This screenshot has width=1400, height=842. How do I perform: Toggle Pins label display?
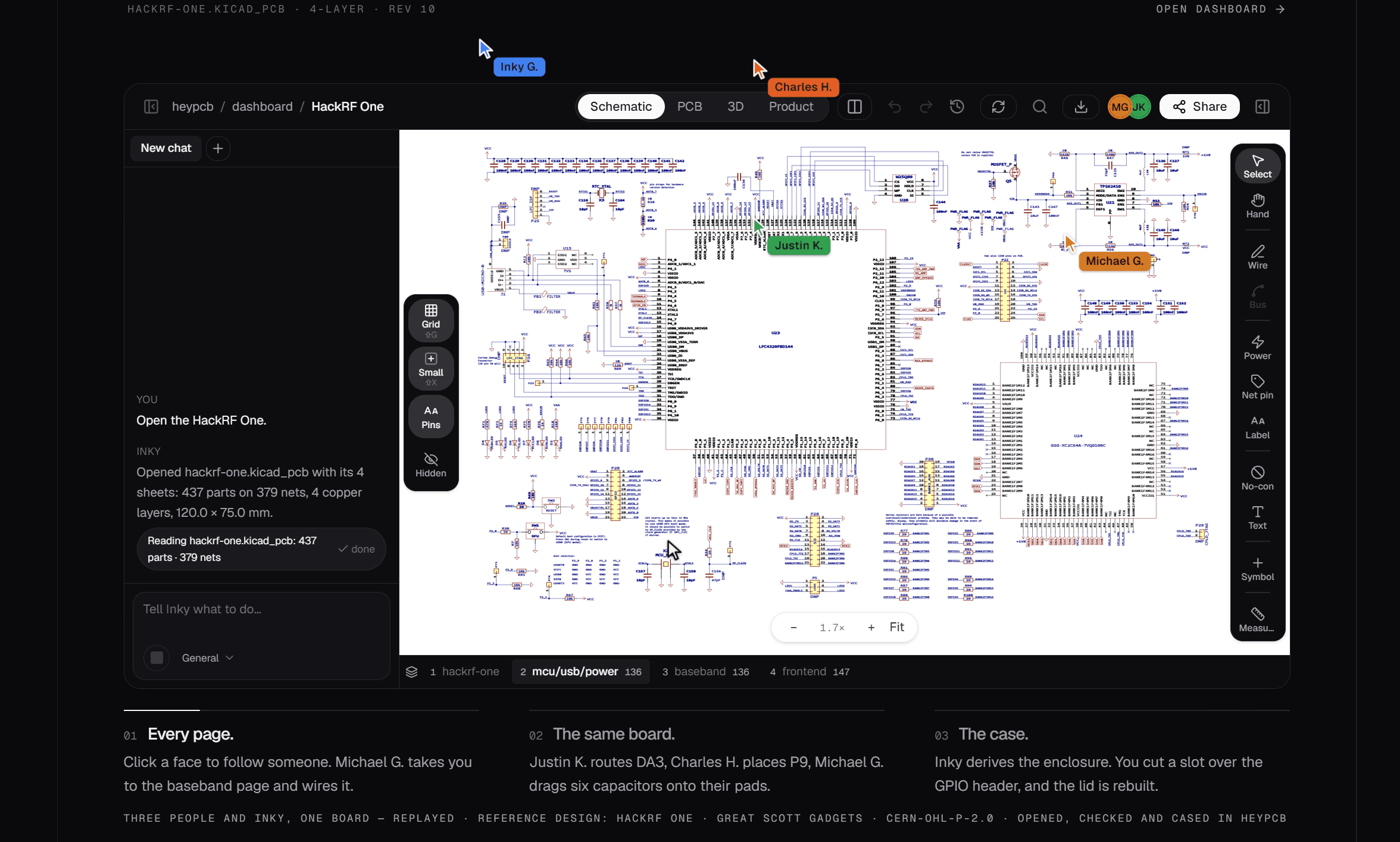tap(431, 417)
